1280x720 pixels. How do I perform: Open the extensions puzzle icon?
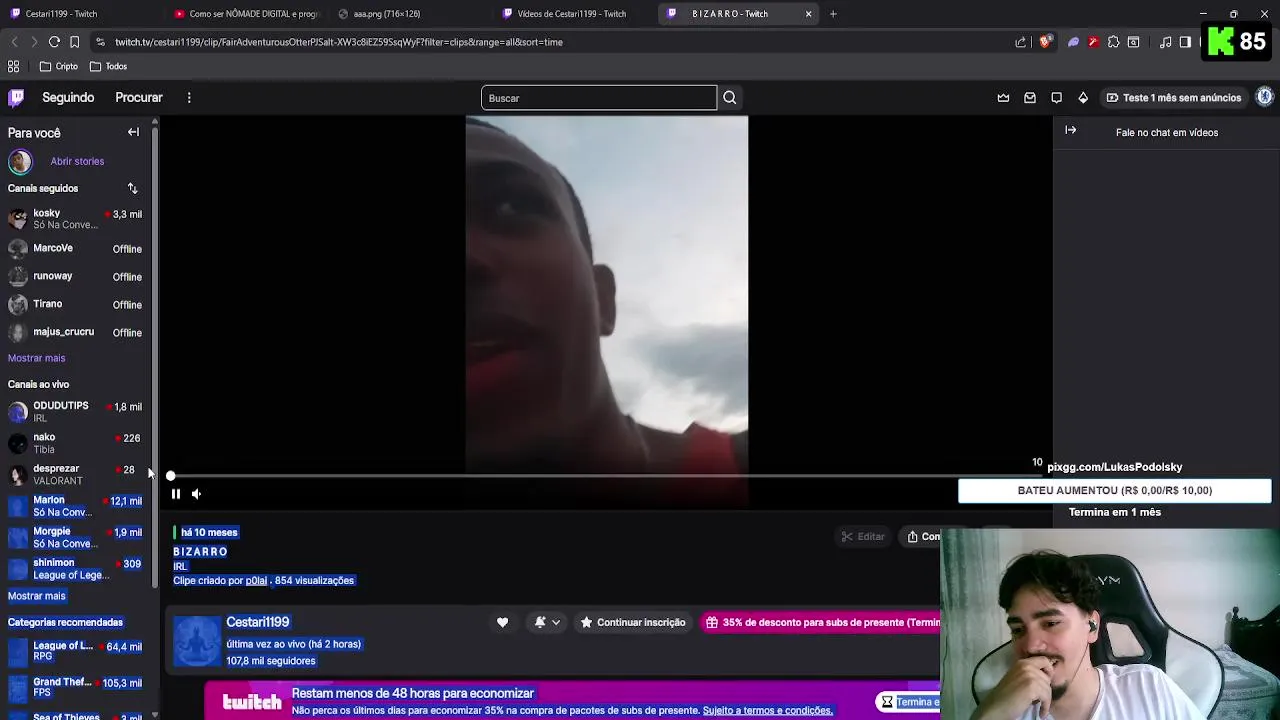point(1113,42)
